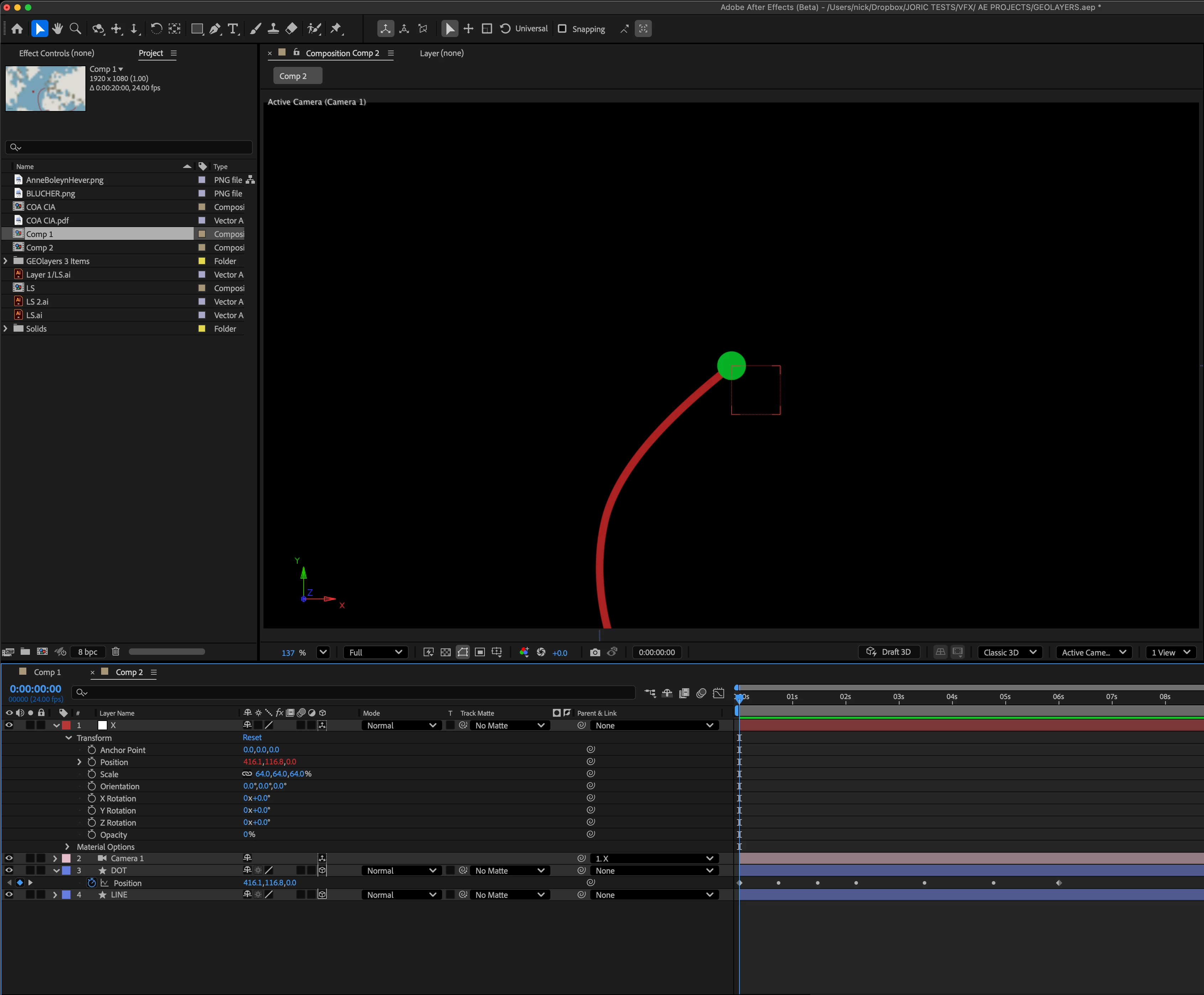Image resolution: width=1204 pixels, height=995 pixels.
Task: Take a snapshot with camera icon
Action: point(595,652)
